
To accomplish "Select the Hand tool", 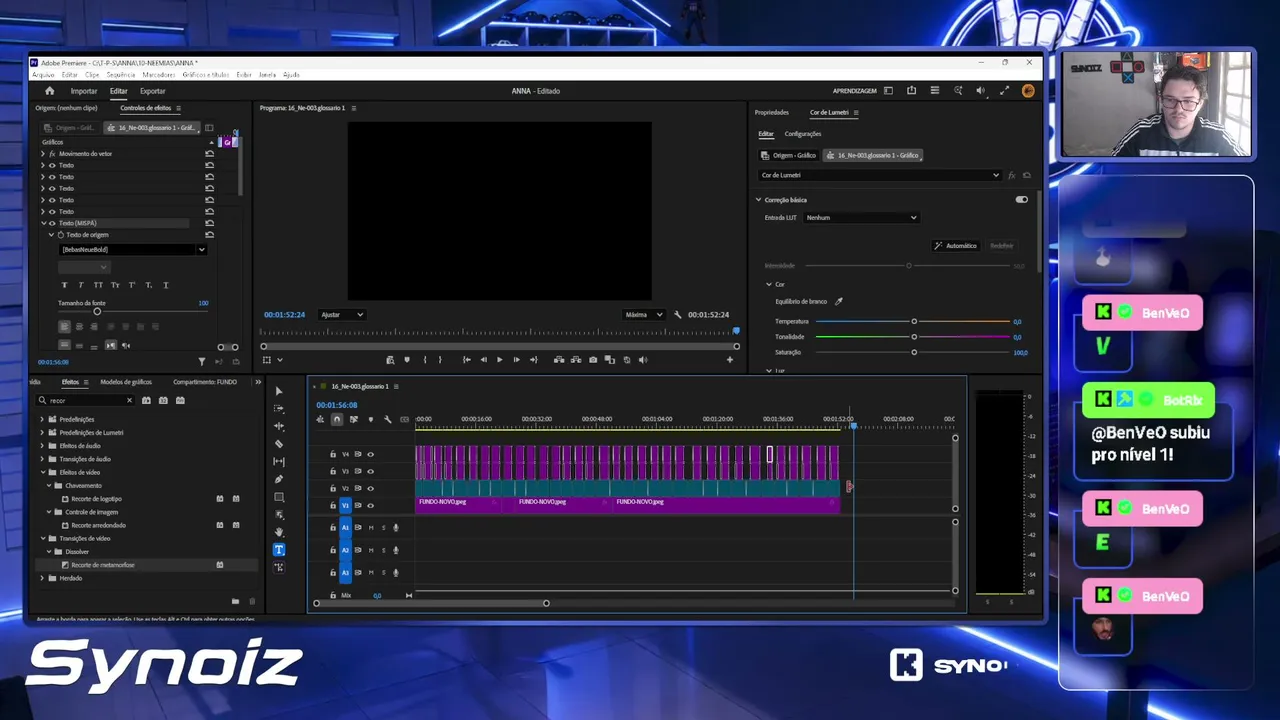I will pyautogui.click(x=279, y=532).
